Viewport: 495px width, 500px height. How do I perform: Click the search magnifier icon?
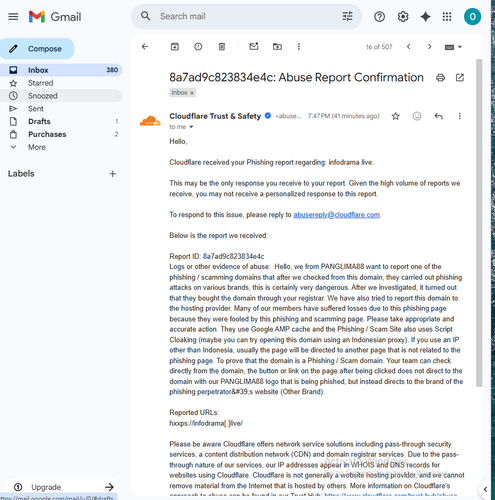pyautogui.click(x=145, y=16)
